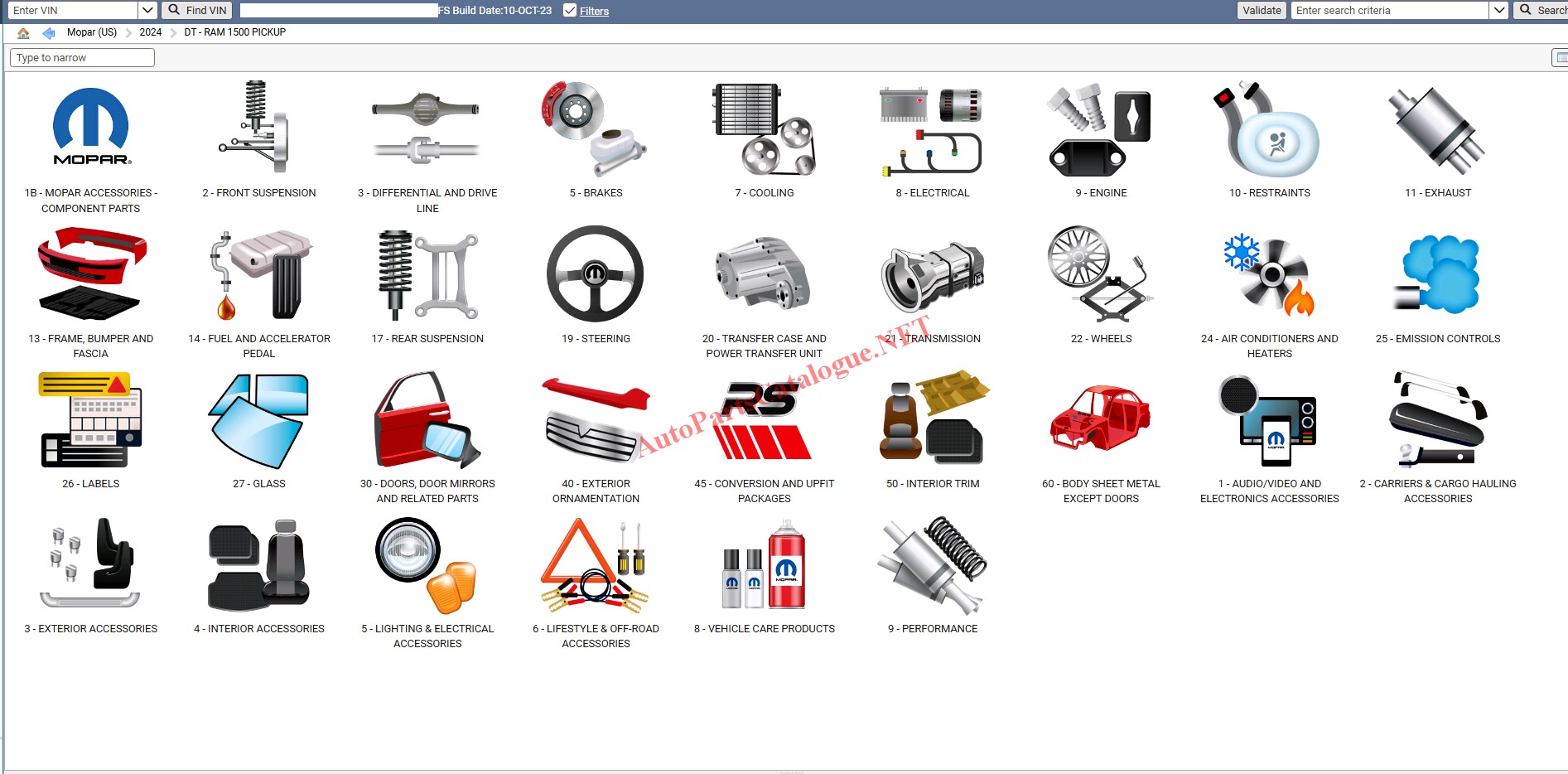The image size is (1568, 774).
Task: Click the '26 - LABELS' label
Action: (x=91, y=484)
